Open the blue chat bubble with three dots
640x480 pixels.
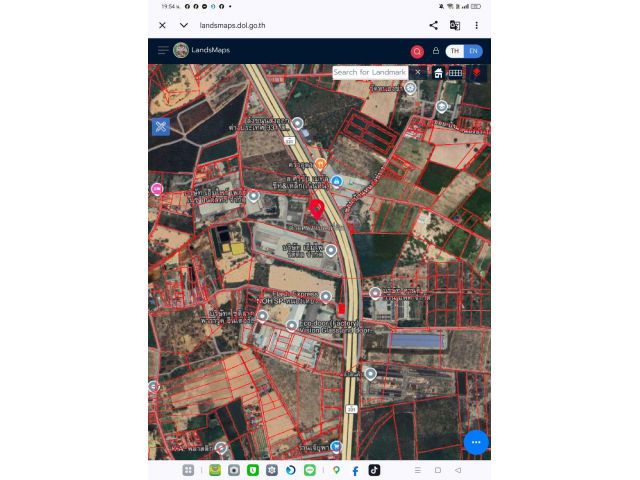click(x=476, y=442)
